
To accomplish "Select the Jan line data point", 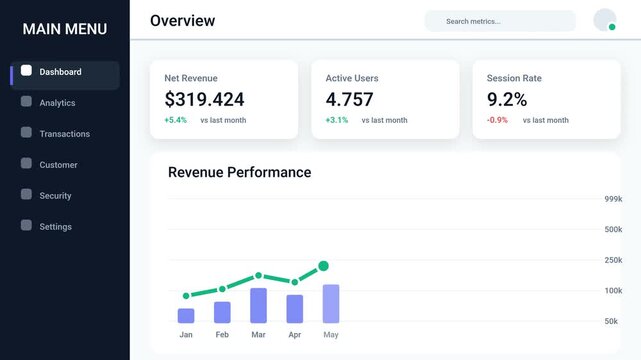I will point(186,296).
